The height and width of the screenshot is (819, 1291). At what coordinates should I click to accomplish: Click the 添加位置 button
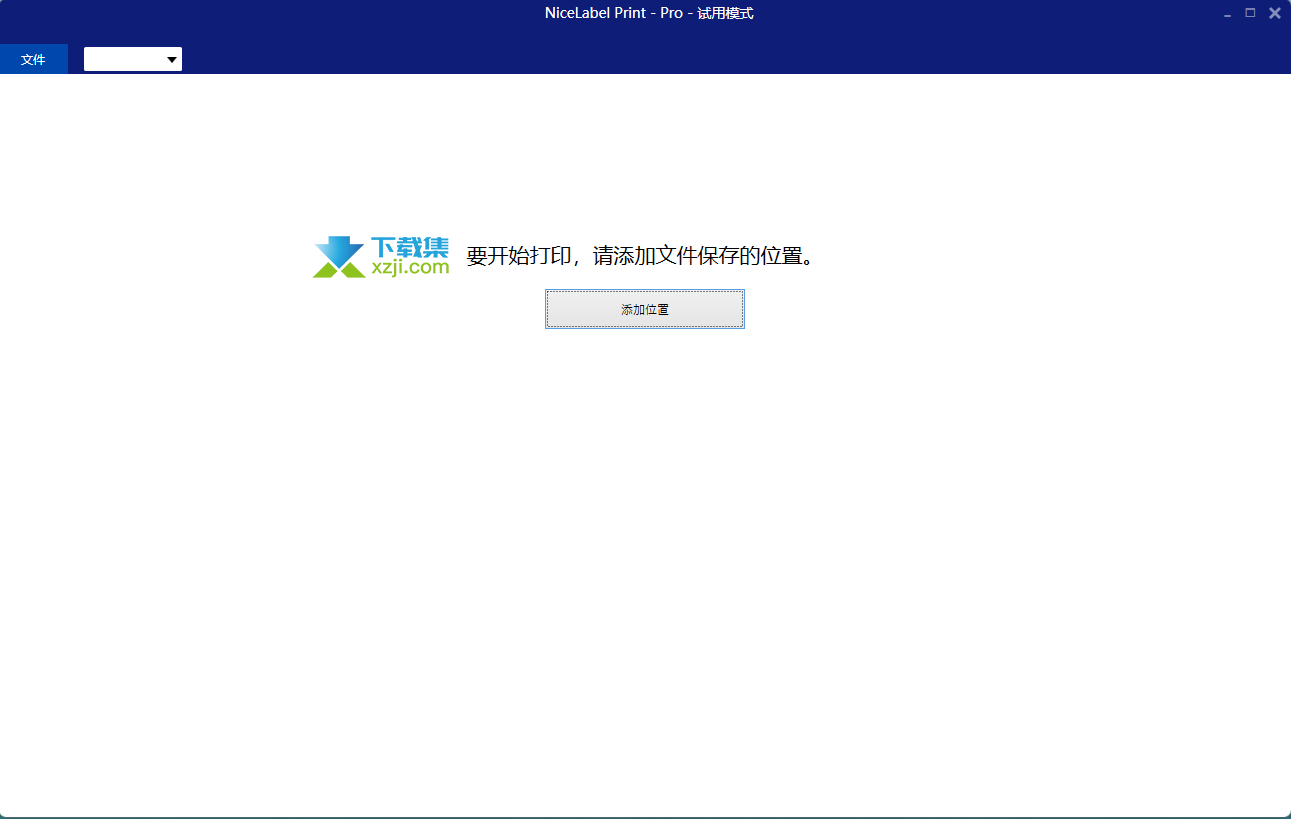tap(645, 309)
